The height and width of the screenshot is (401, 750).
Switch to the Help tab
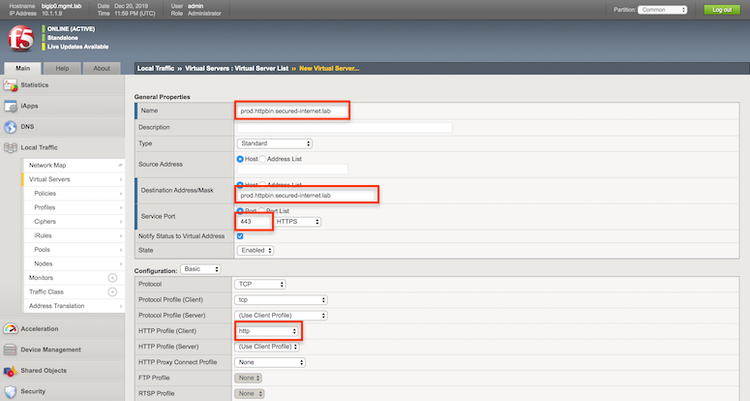[x=62, y=68]
